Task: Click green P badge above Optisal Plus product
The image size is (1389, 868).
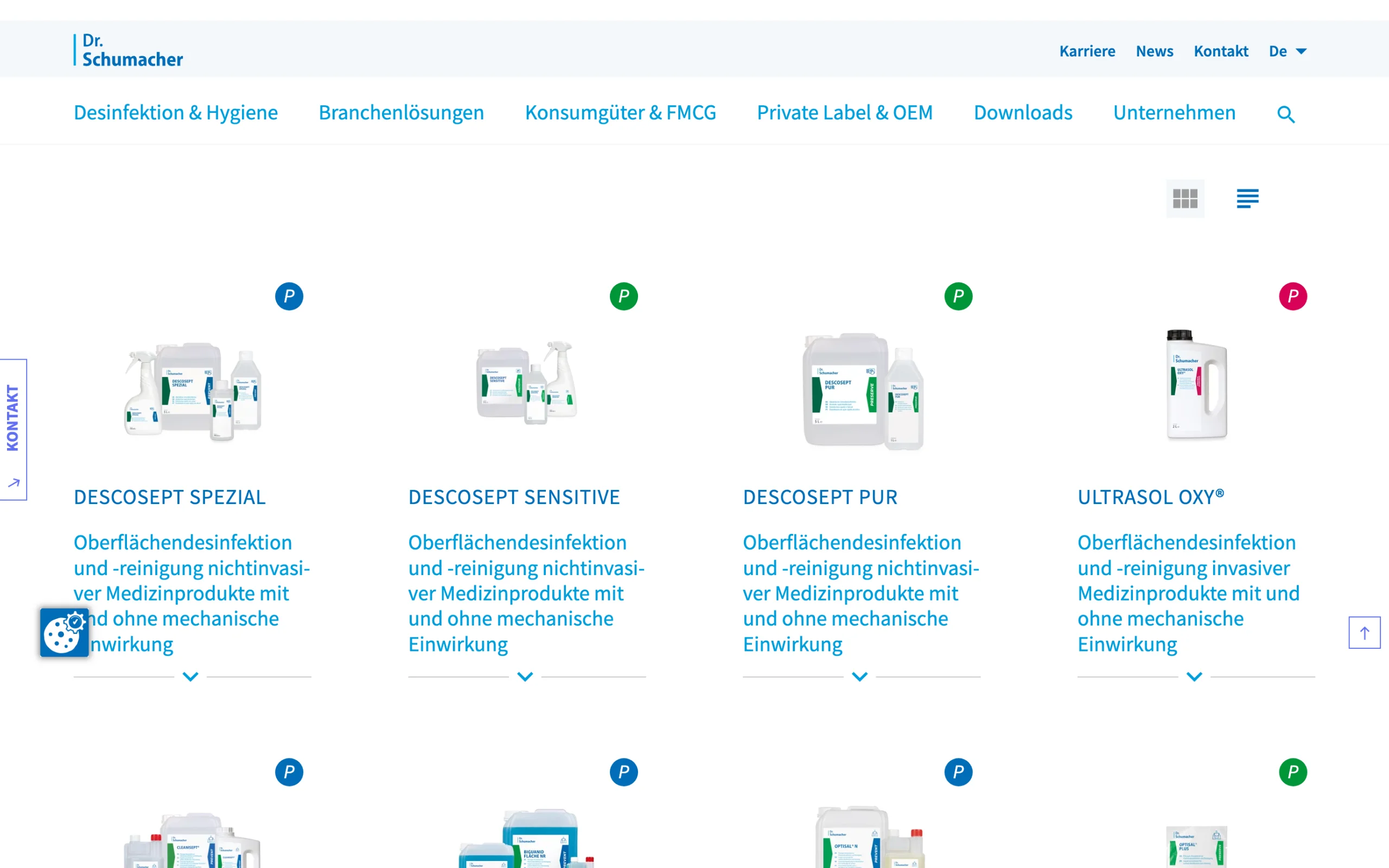Action: coord(1293,772)
